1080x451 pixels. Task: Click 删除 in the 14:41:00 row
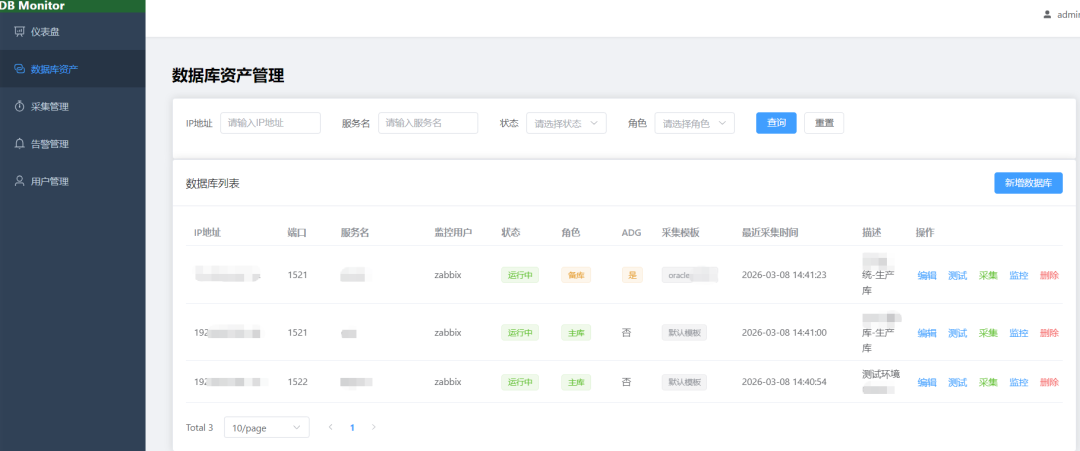pos(1050,333)
